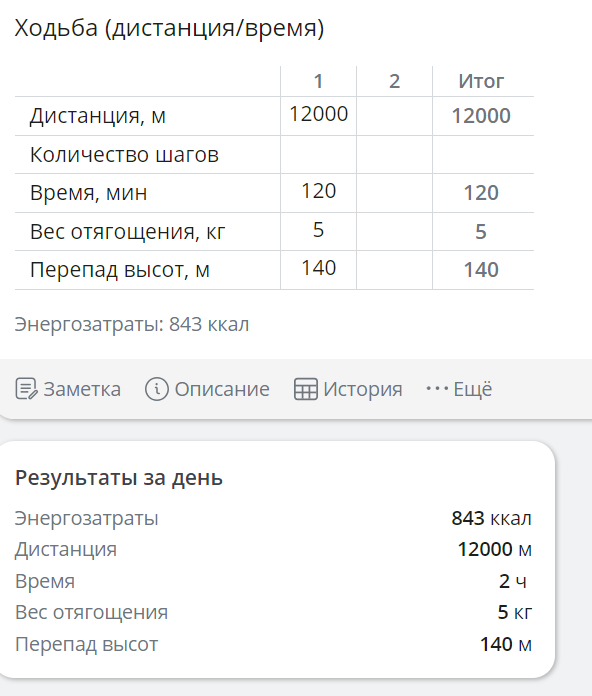Select empty Дистанция cell in set 2

395,115
